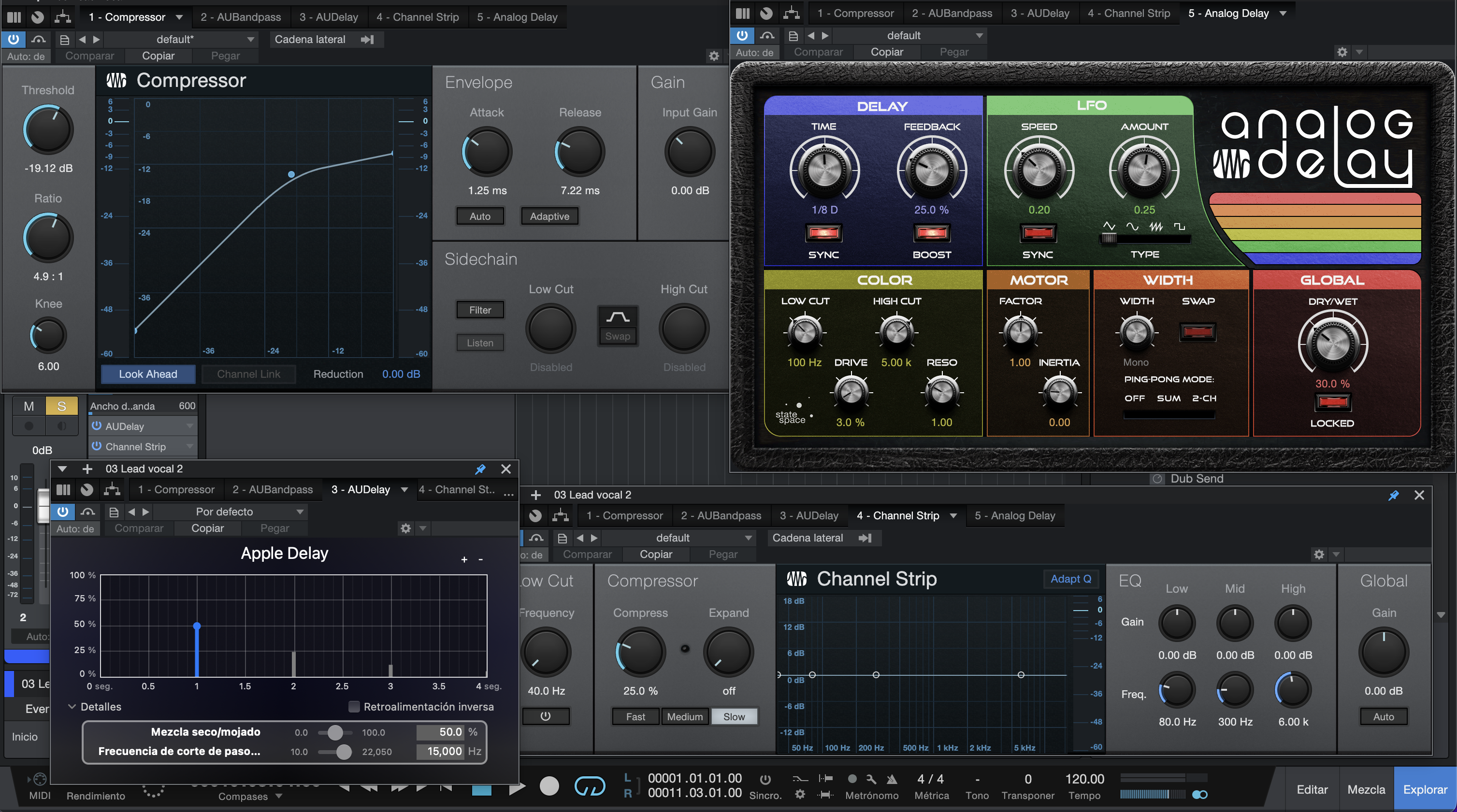Expand the Detalles section in Apple Delay
This screenshot has height=812, width=1457.
(x=72, y=707)
